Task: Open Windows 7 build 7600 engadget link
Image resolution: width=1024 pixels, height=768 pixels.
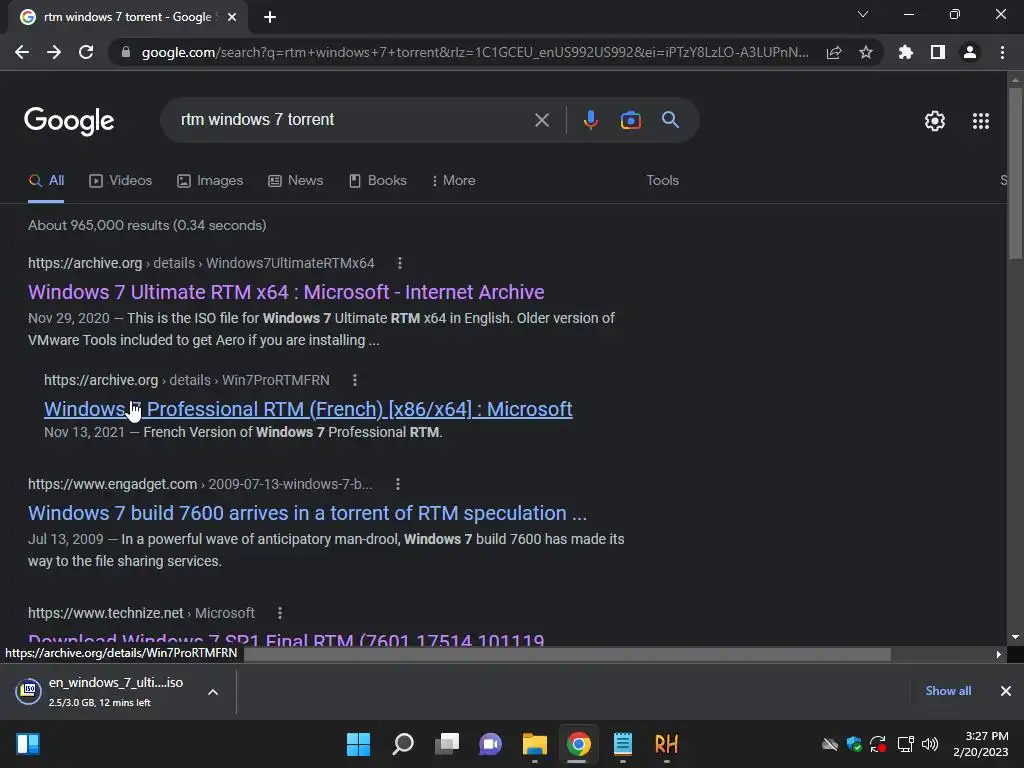Action: 308,513
